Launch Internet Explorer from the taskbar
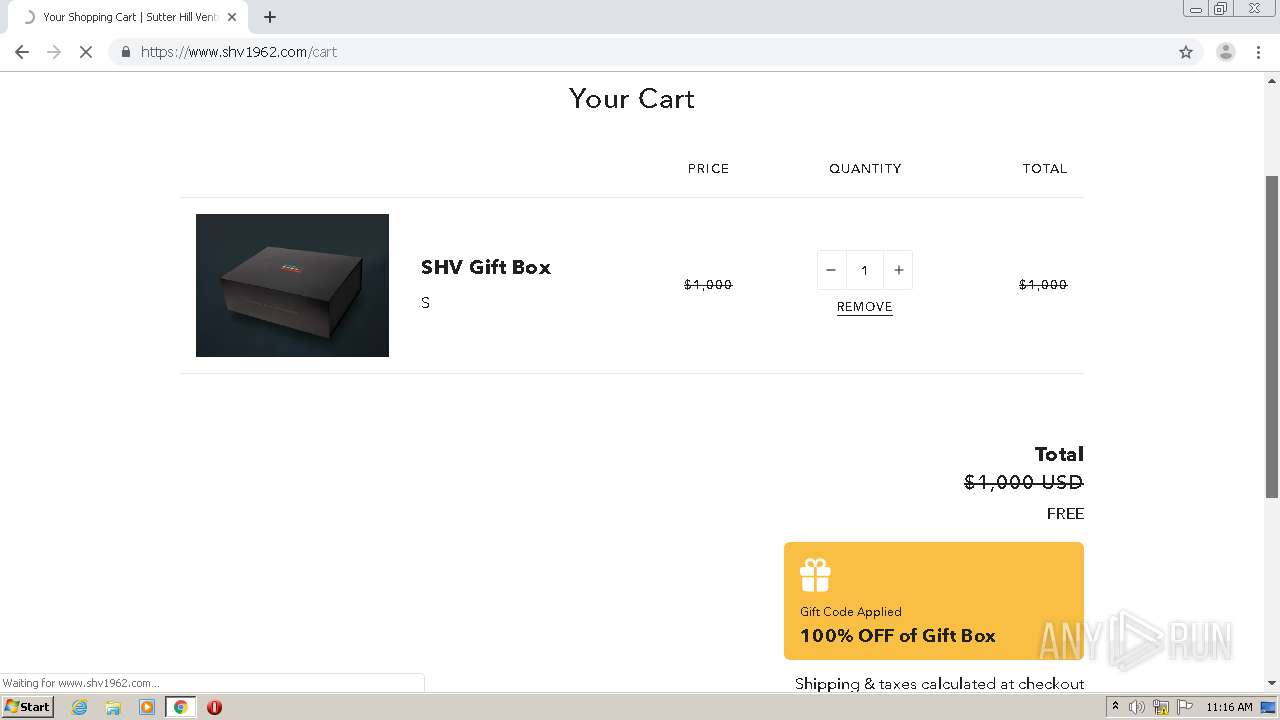 tap(80, 707)
